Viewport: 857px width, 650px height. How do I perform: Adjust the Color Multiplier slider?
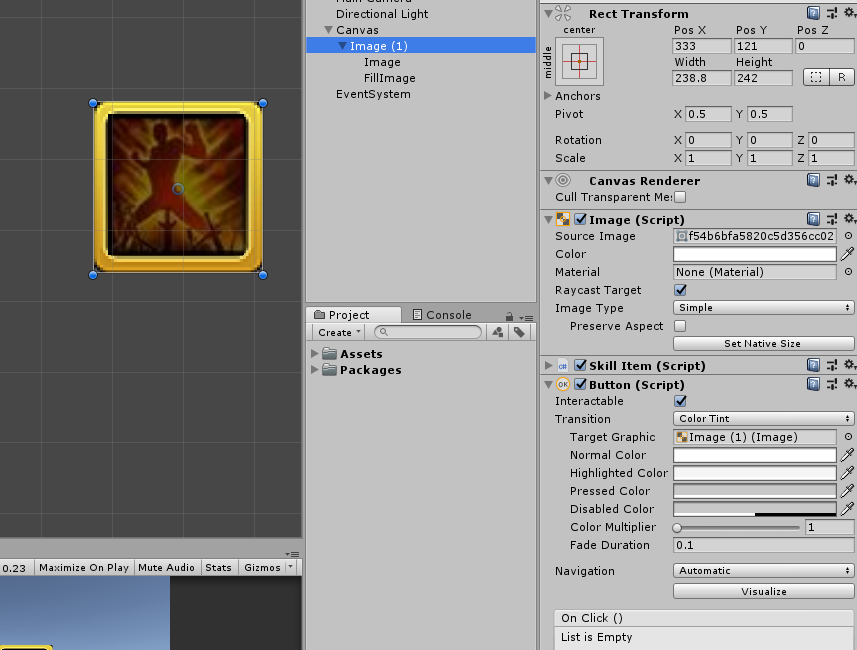[x=736, y=528]
